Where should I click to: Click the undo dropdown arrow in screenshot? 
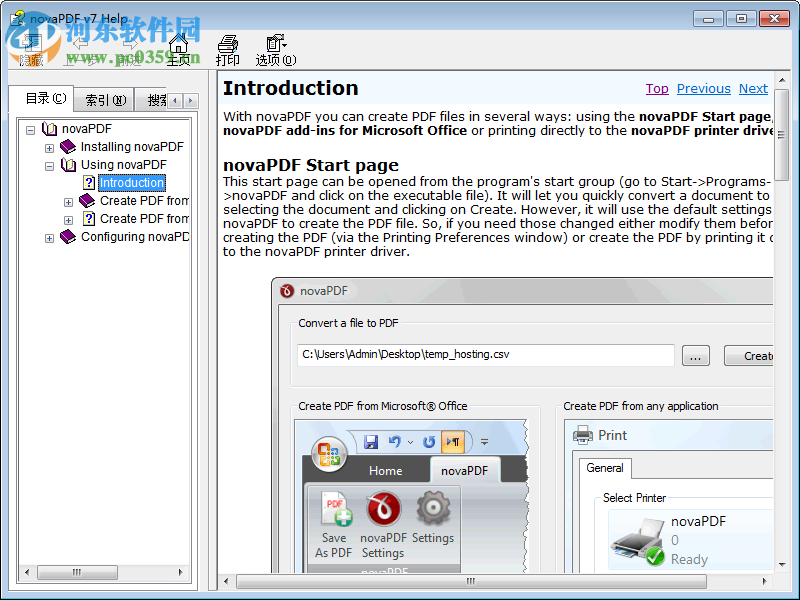(x=411, y=442)
